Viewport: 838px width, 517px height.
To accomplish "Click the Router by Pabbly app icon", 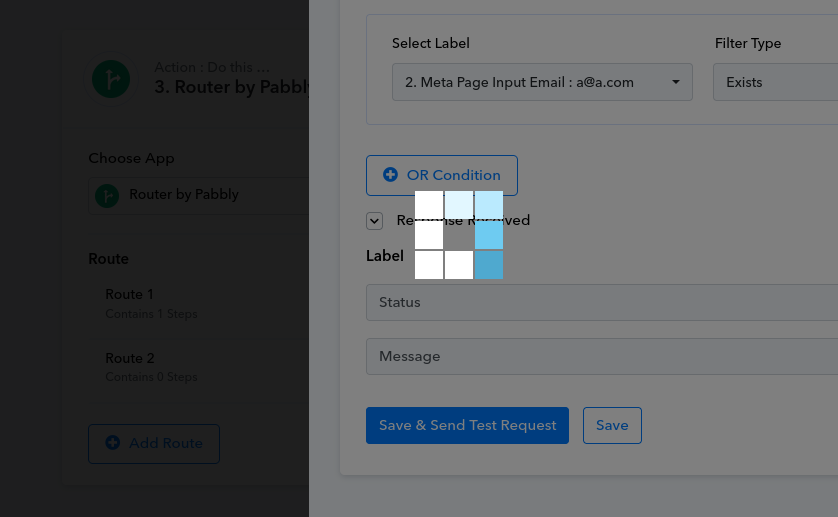I will (x=107, y=196).
